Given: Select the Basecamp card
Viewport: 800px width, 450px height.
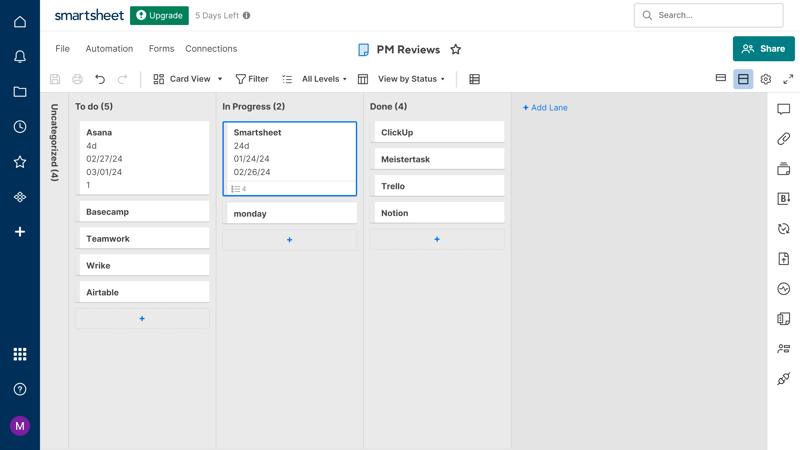Looking at the screenshot, I should (142, 211).
